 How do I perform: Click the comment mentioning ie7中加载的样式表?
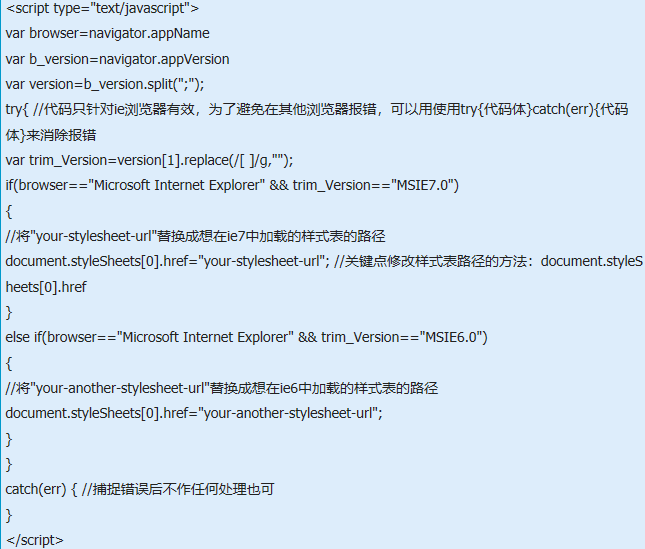tap(195, 236)
